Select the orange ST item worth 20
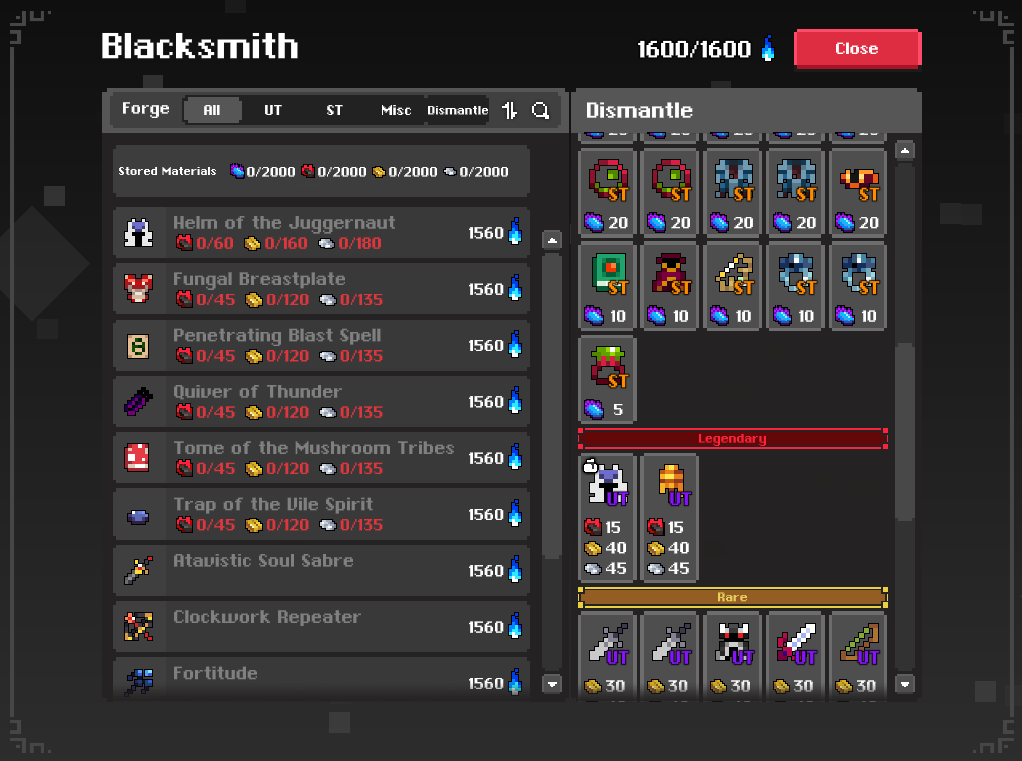1022x761 pixels. [858, 192]
